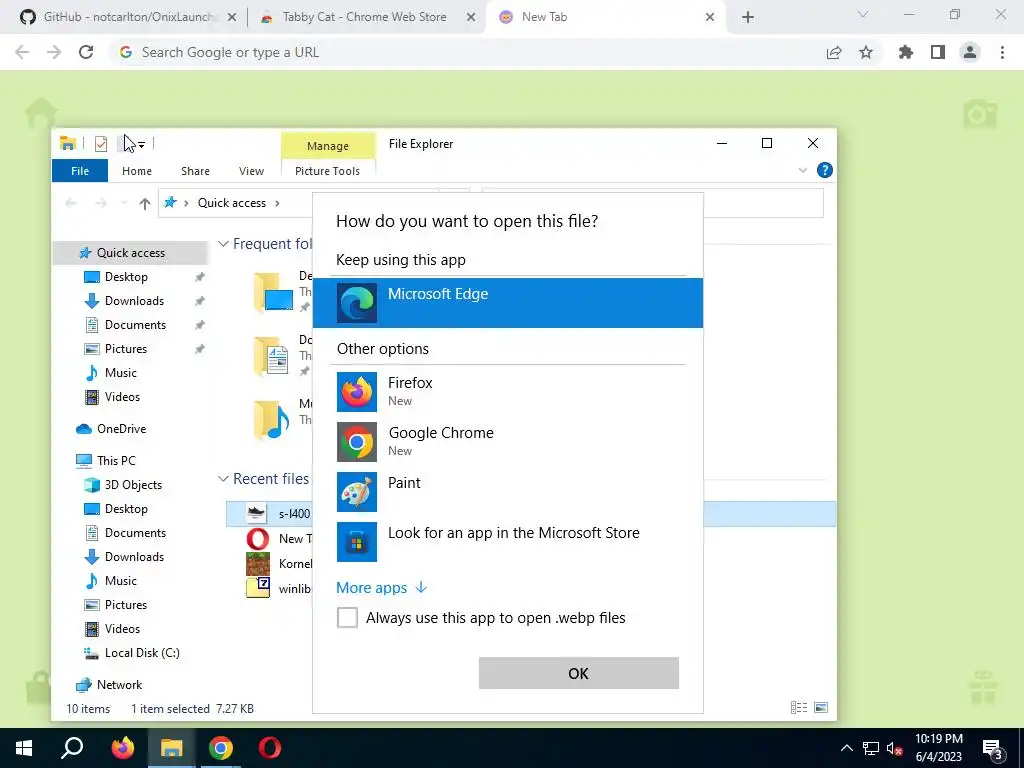Switch to the Home ribbon tab
1024x768 pixels.
pyautogui.click(x=136, y=171)
